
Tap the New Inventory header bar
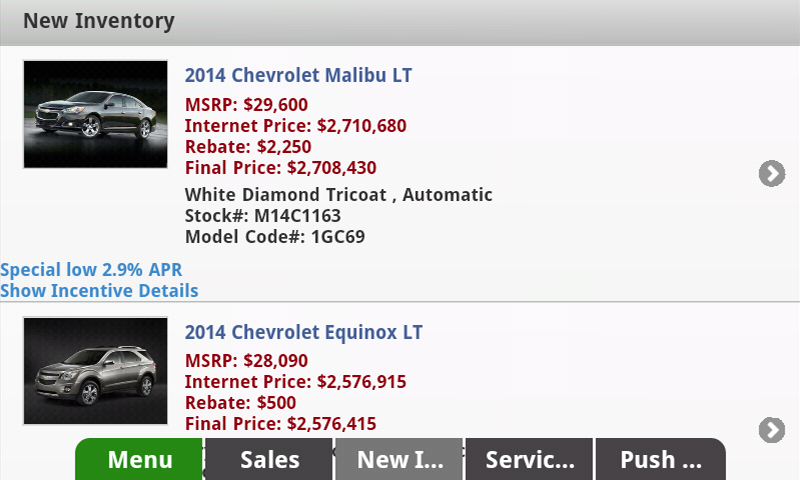pos(400,21)
